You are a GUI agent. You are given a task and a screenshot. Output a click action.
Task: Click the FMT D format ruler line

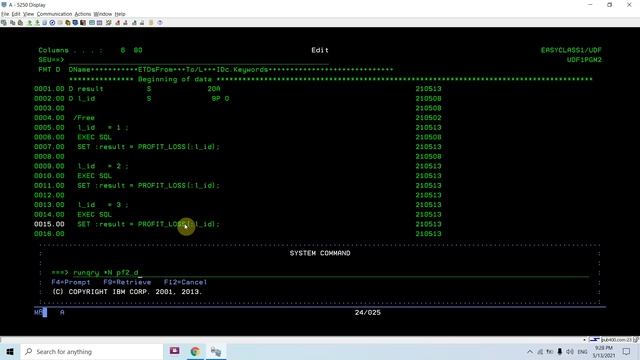pos(216,69)
